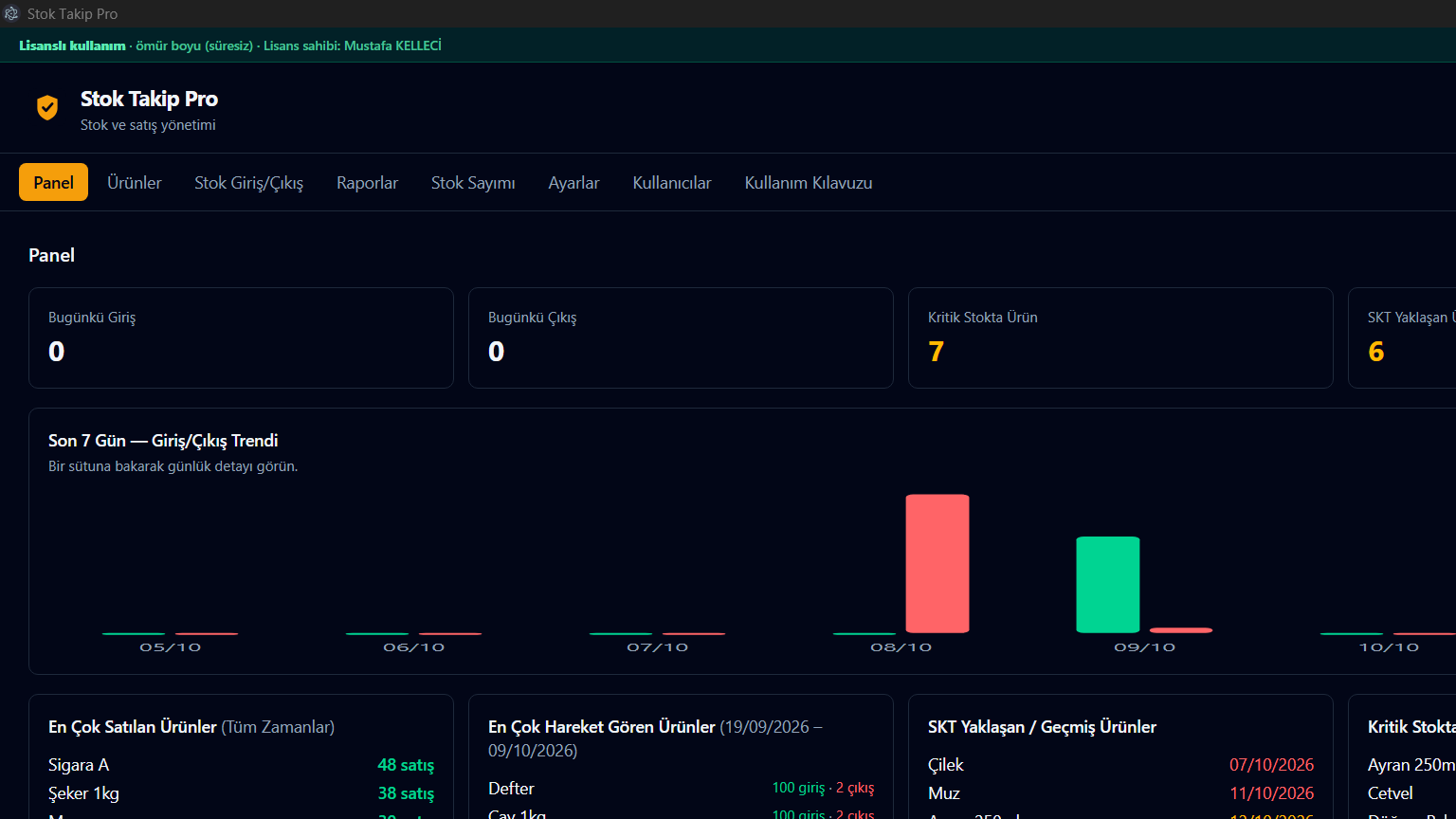Click the 10/10 axis label
Screen dimensions: 1456x819
(1389, 647)
